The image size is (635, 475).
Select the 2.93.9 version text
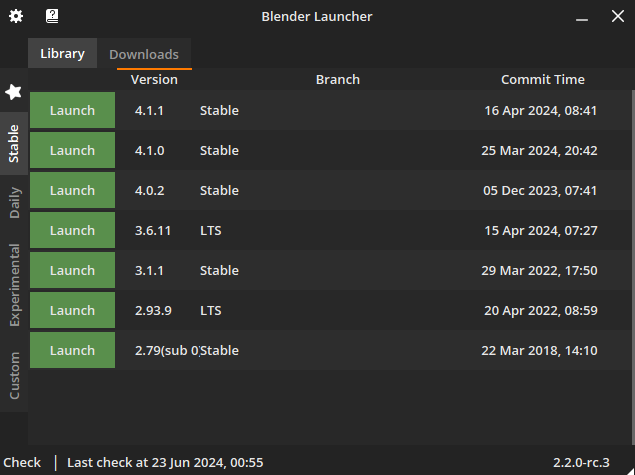click(153, 311)
